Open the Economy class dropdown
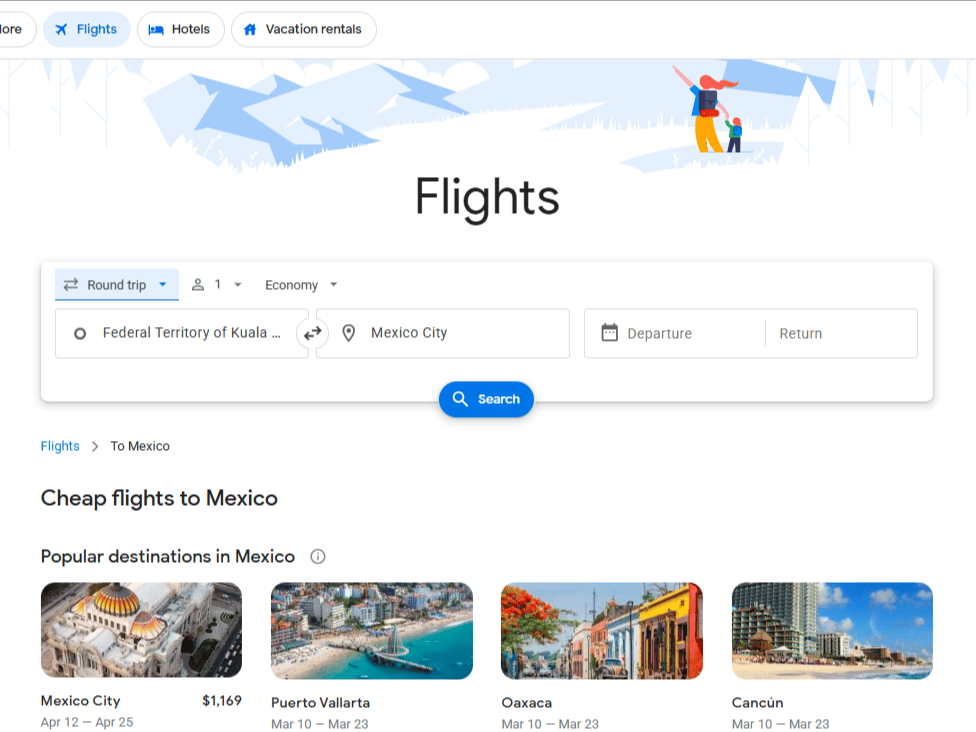Image resolution: width=976 pixels, height=732 pixels. (301, 284)
